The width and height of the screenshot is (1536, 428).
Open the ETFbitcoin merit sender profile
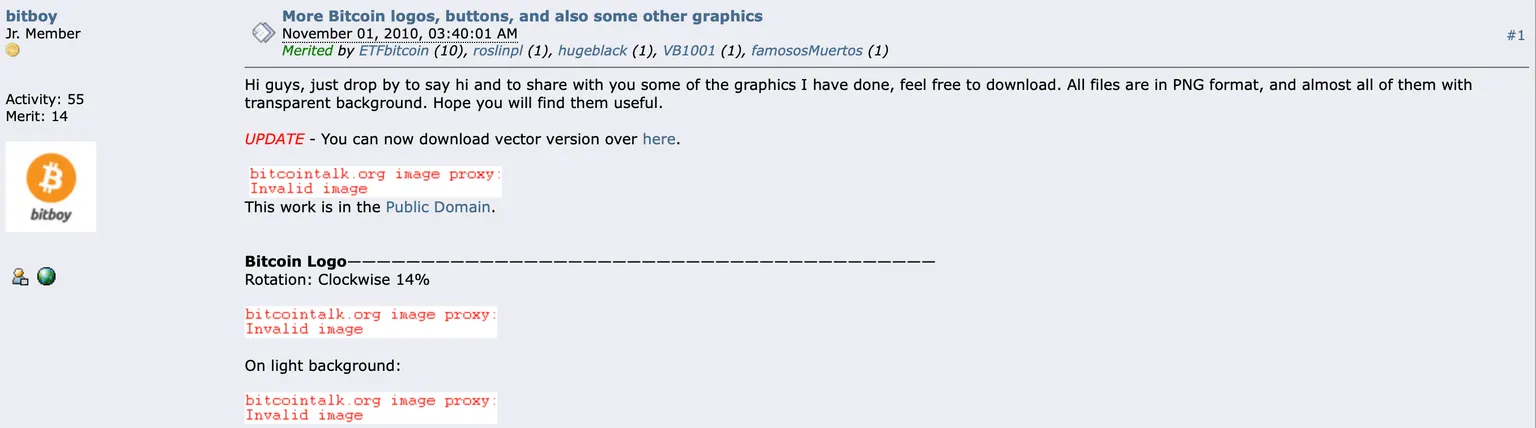(393, 50)
